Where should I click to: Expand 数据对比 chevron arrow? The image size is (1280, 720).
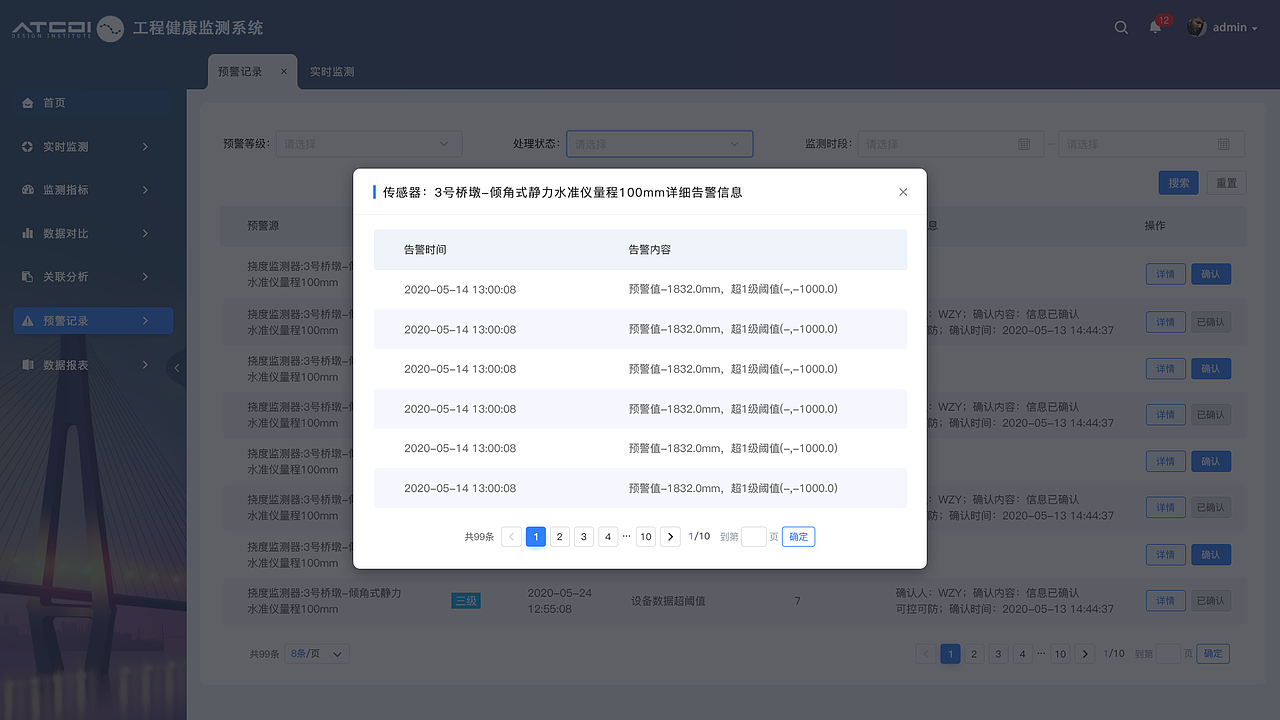145,234
